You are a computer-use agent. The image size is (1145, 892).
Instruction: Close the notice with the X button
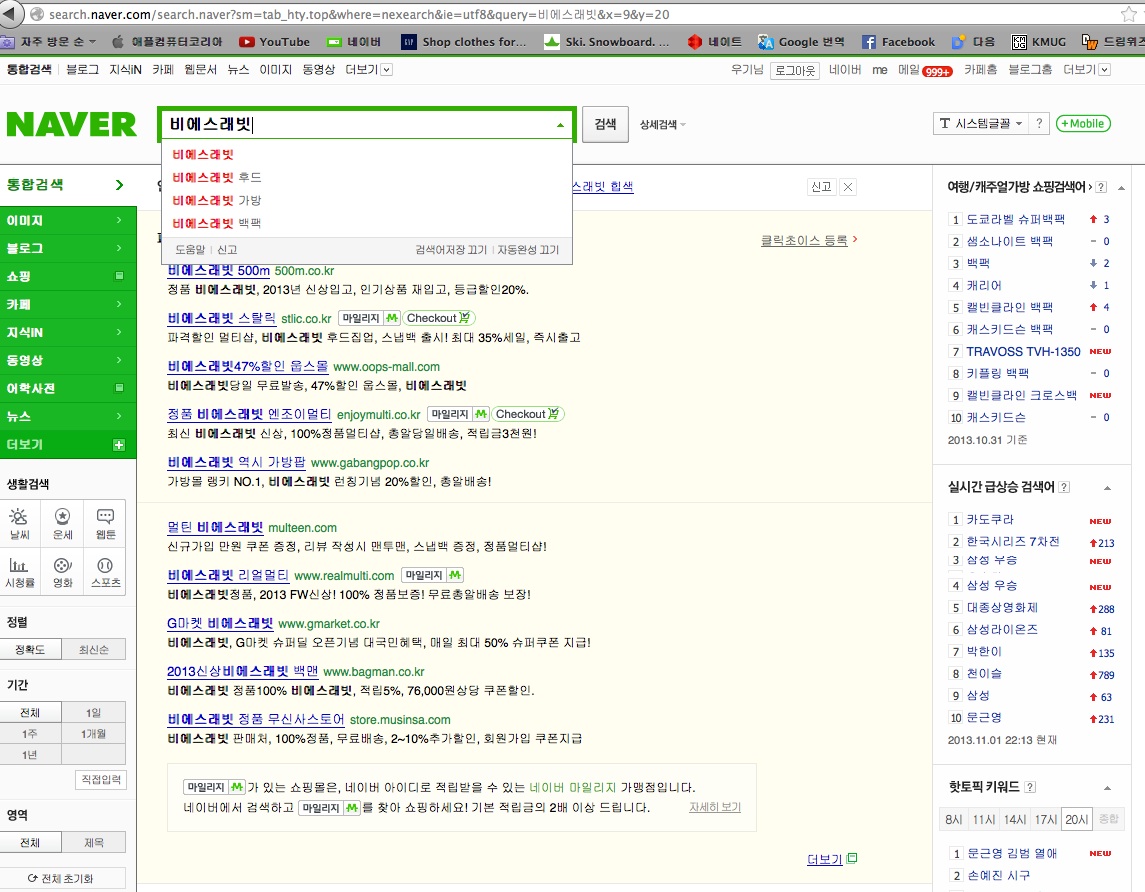tap(848, 187)
